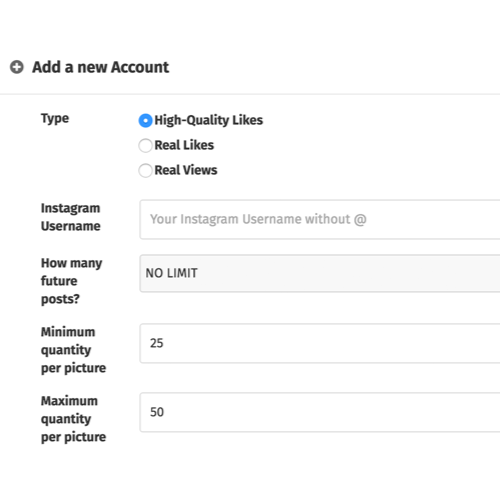500x500 pixels.
Task: Click the Minimum quantity per picture label
Action: [73, 350]
